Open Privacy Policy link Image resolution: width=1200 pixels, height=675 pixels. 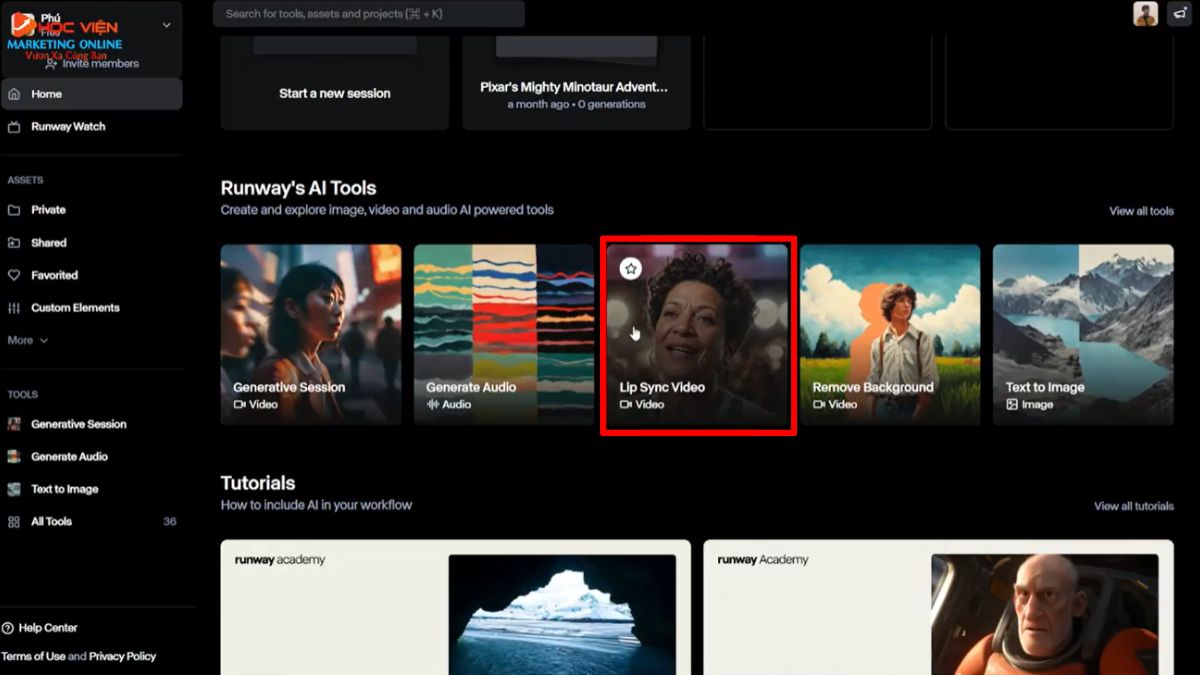point(123,656)
